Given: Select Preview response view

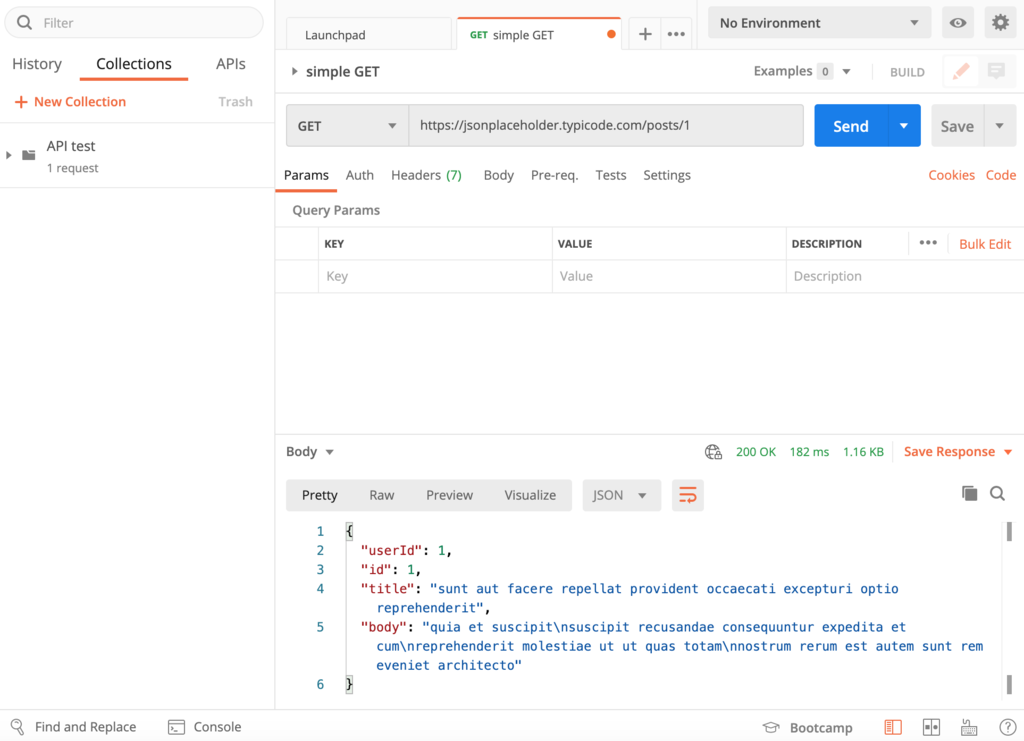Looking at the screenshot, I should 449,496.
